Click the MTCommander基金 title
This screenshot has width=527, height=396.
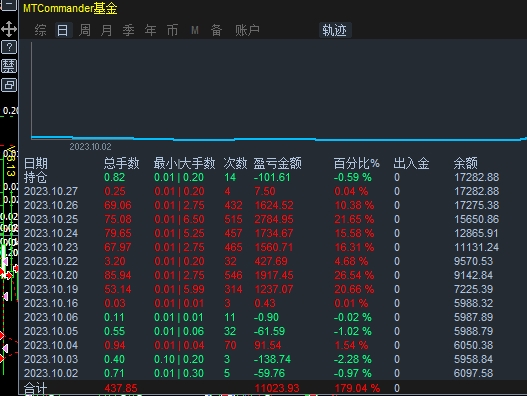[x=70, y=8]
